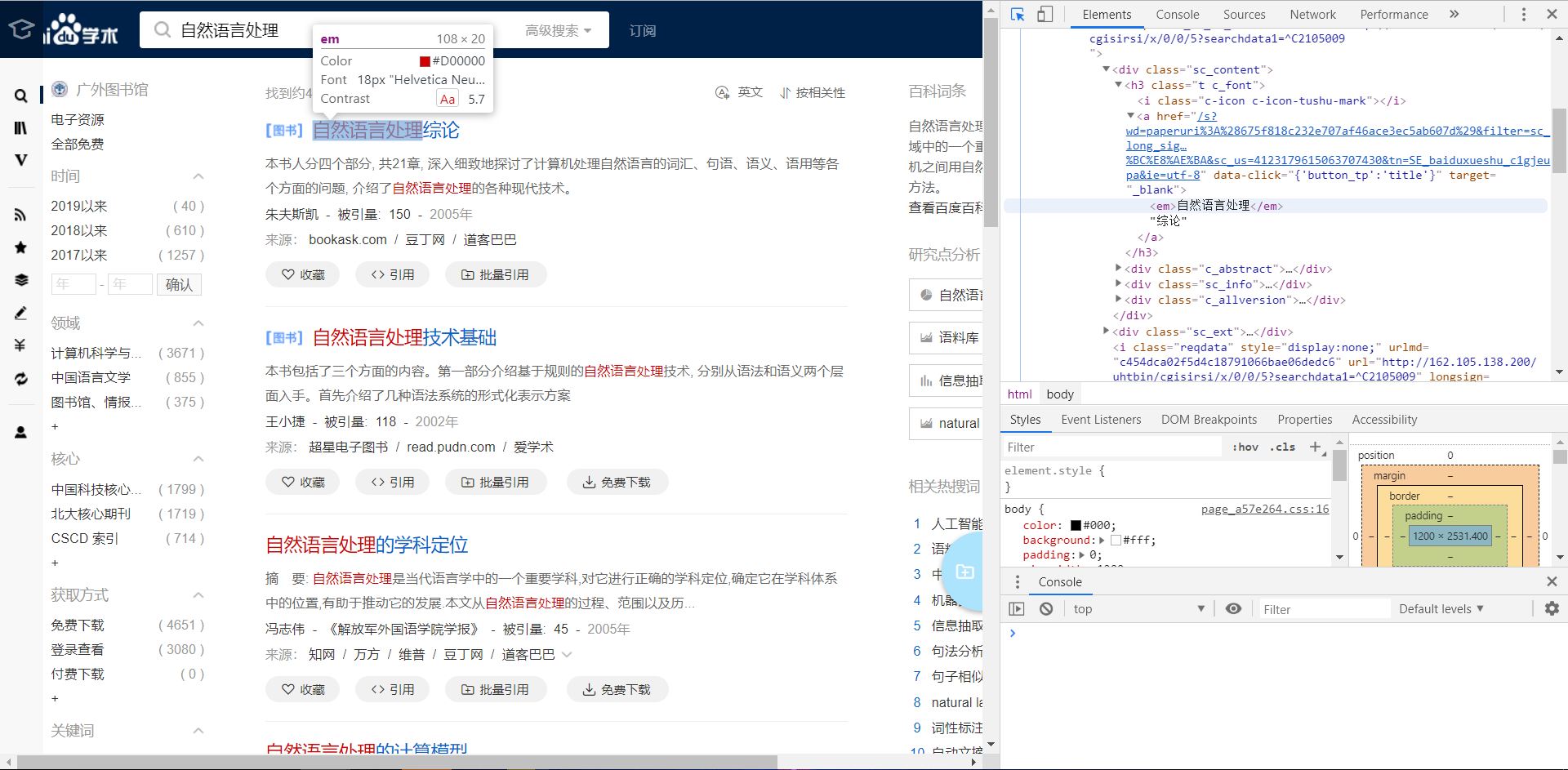
Task: Click 收藏 button for 自然语言处理综论
Action: click(303, 274)
